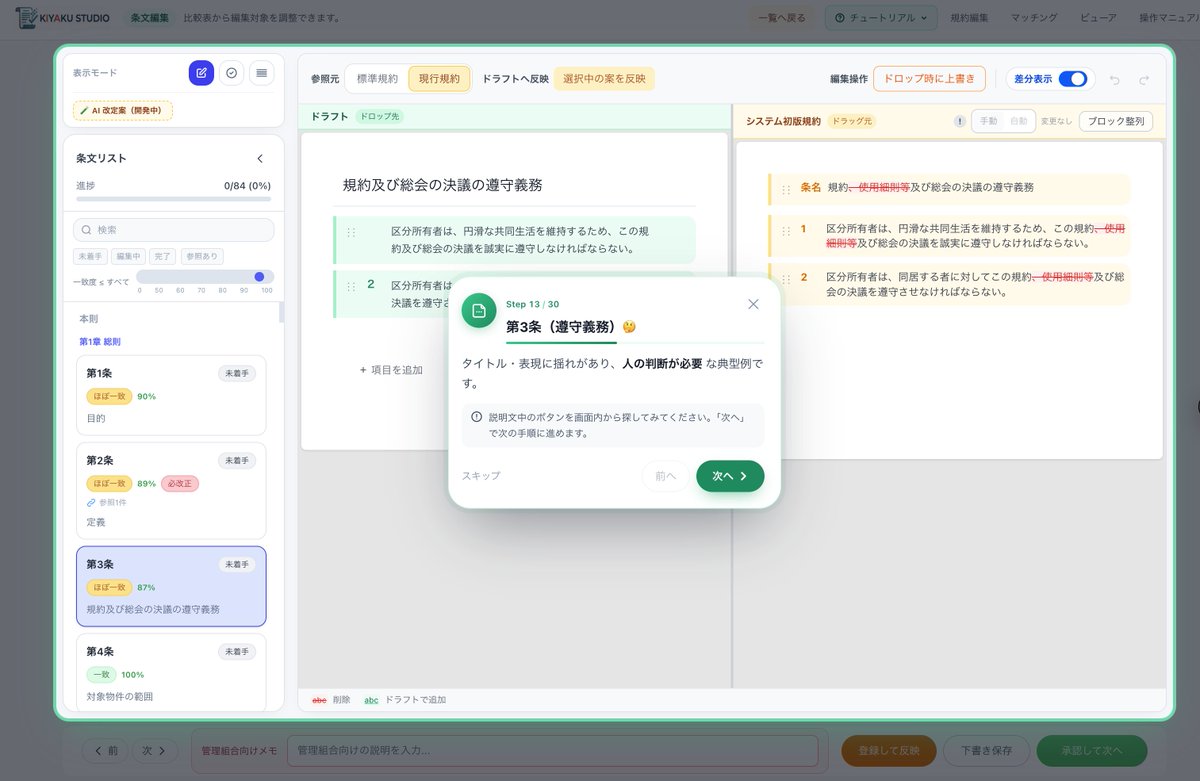
Task: Click 一覧へ戻る button
Action: (782, 17)
